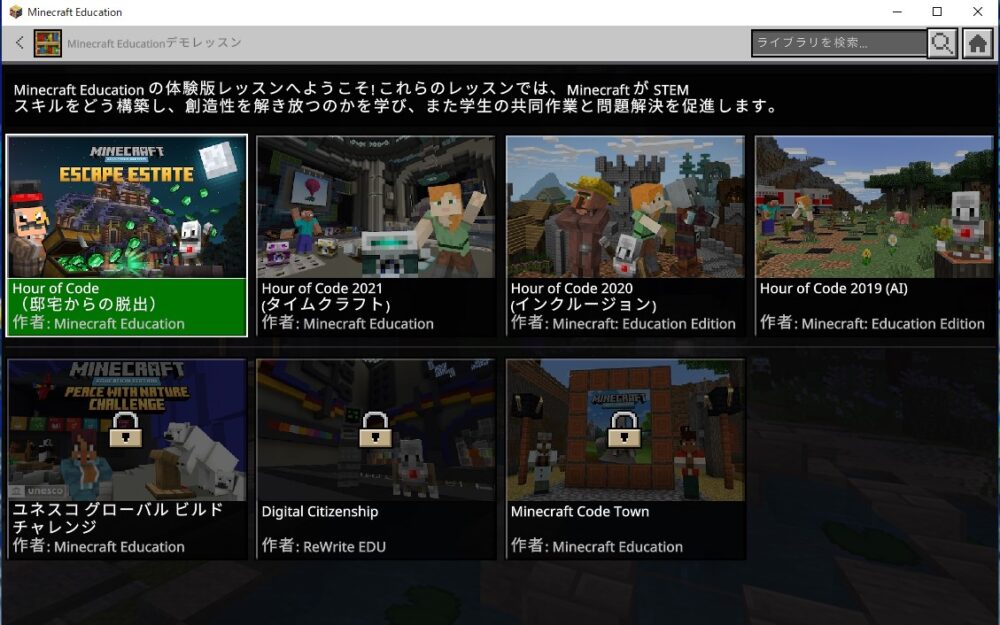The width and height of the screenshot is (1000, 625).
Task: Go to the home screen icon
Action: (x=977, y=43)
